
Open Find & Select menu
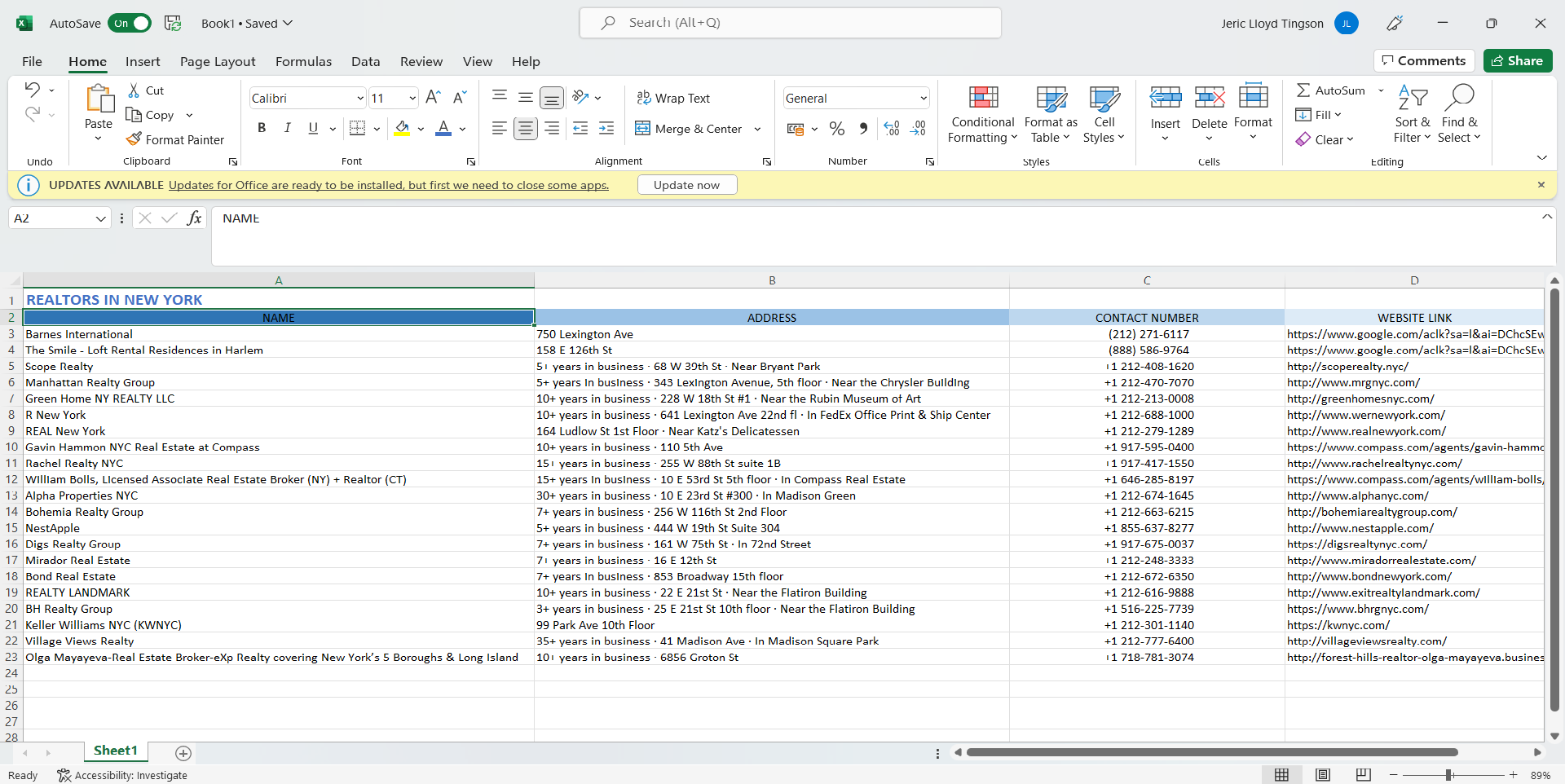point(1459,114)
